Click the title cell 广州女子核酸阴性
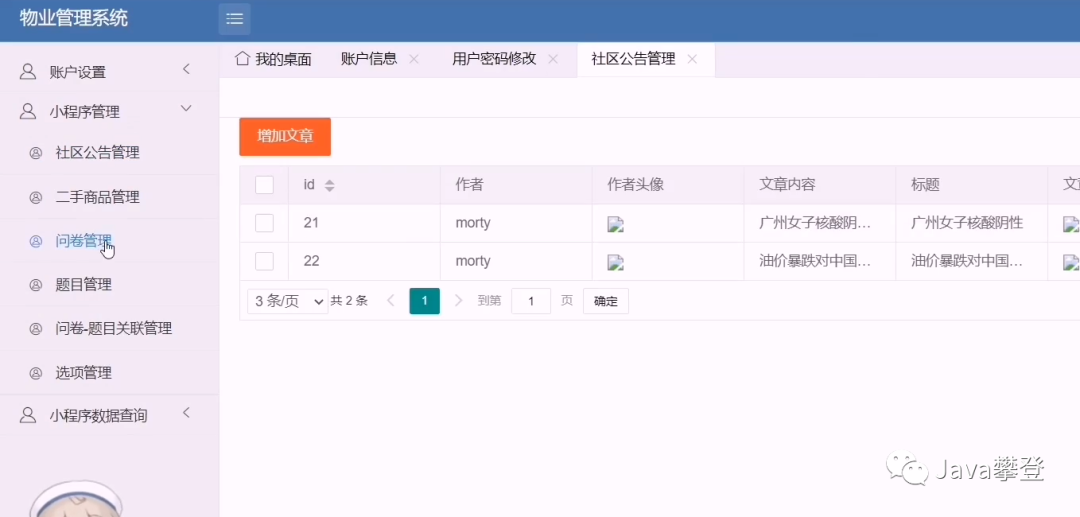The height and width of the screenshot is (517, 1080). (972, 223)
